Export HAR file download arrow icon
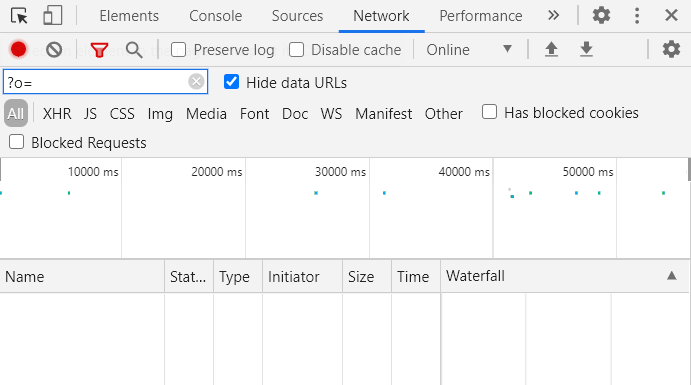 tap(586, 49)
